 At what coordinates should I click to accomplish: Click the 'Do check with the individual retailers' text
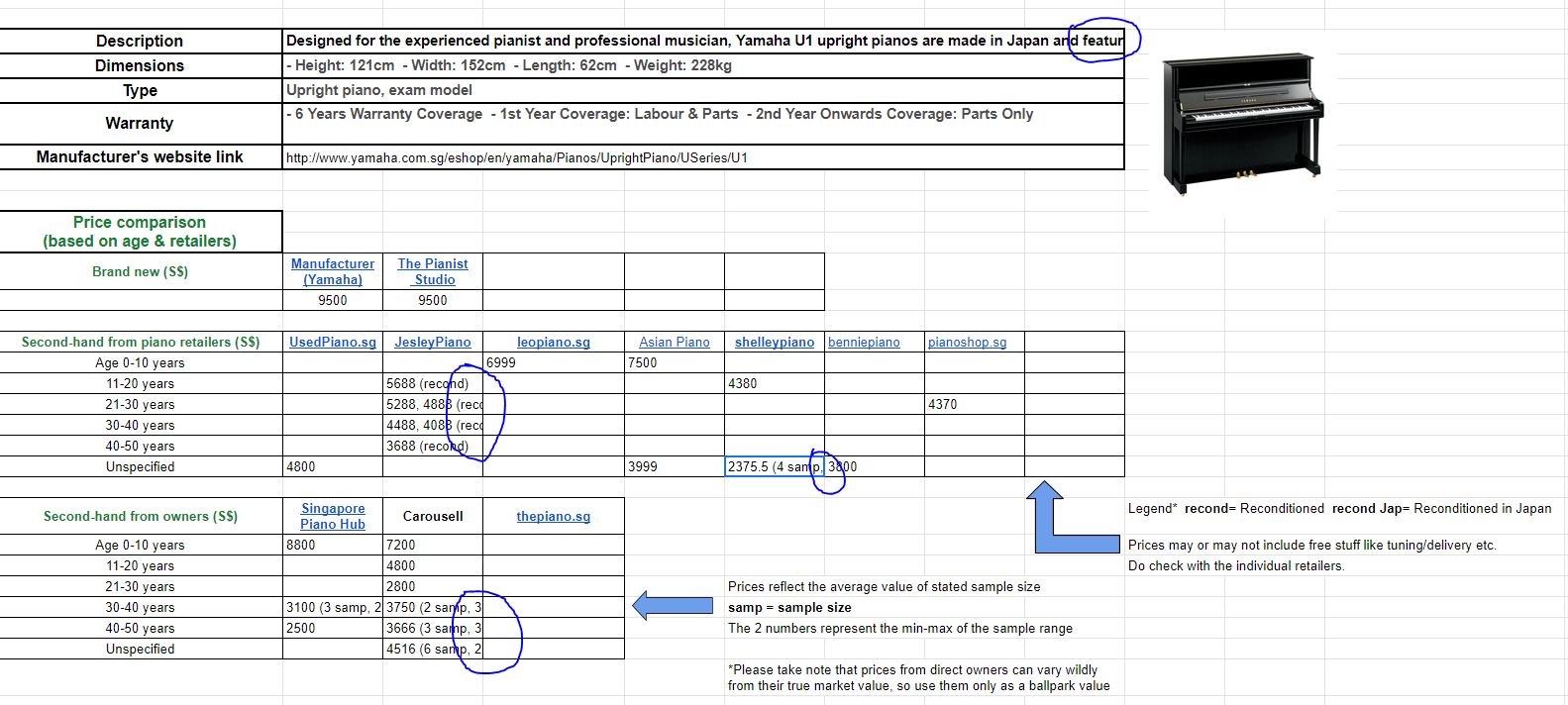(x=1236, y=565)
